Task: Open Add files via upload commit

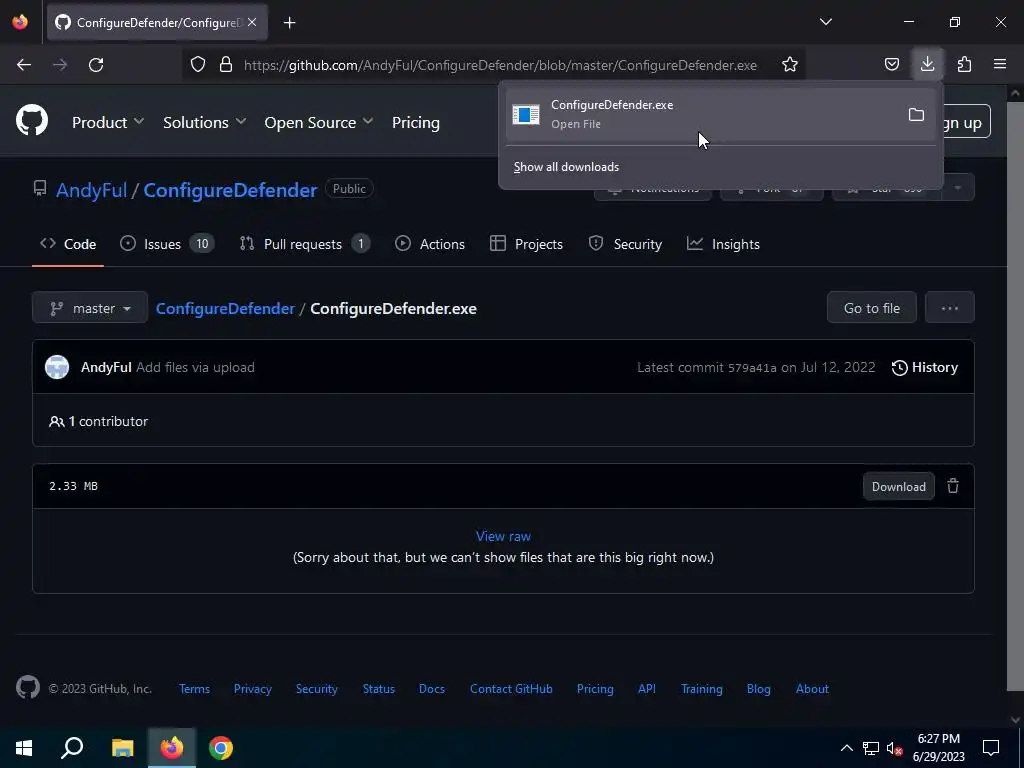Action: pyautogui.click(x=195, y=367)
